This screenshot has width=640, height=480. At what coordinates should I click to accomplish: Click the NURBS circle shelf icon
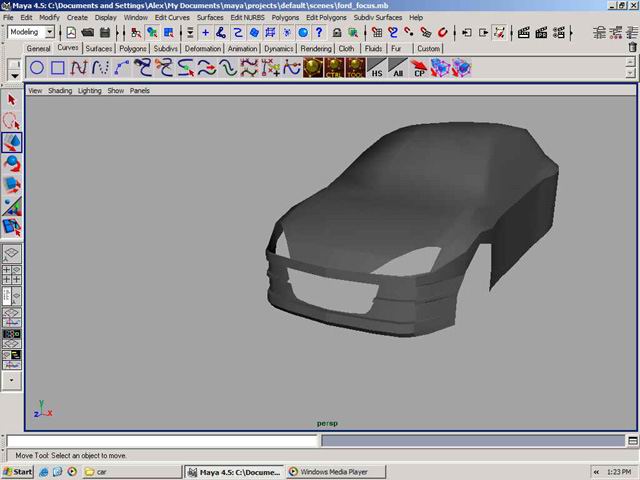tap(37, 68)
